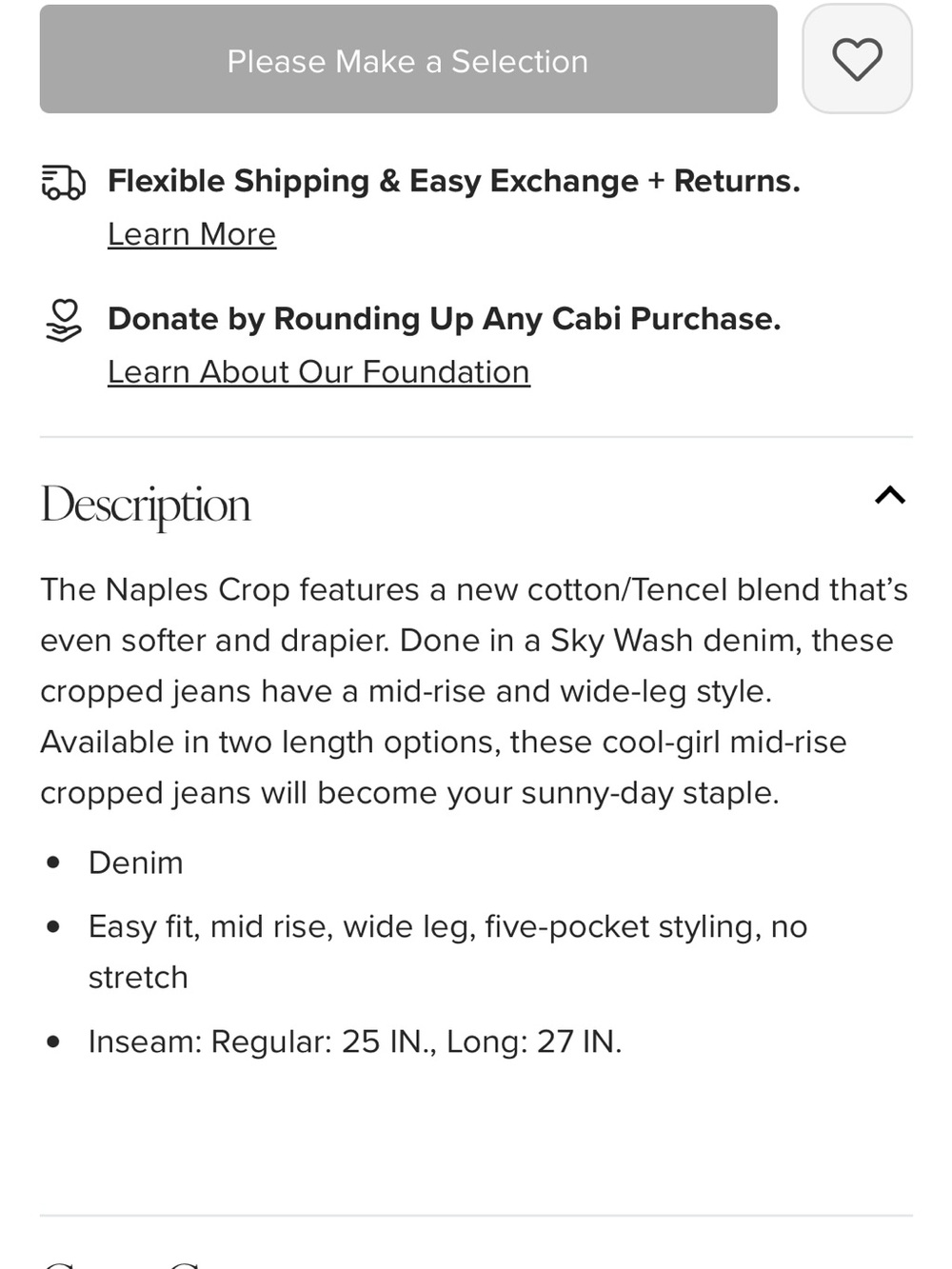Open the 'Learn More' shipping link
This screenshot has height=1269, width=952.
(191, 234)
